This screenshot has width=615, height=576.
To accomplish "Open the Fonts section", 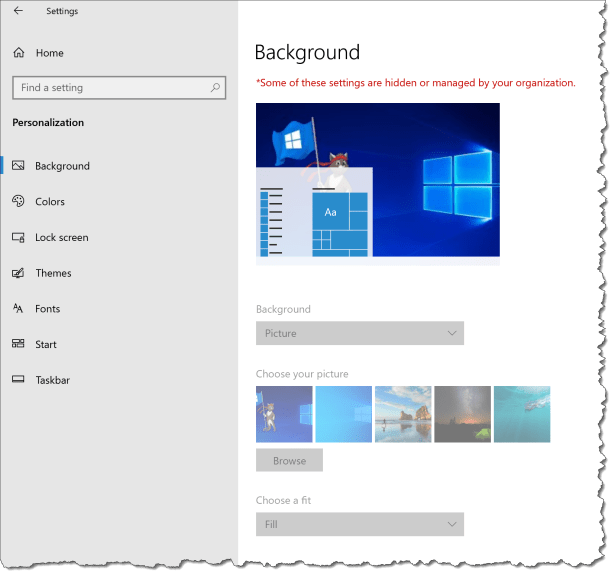I will tap(47, 309).
